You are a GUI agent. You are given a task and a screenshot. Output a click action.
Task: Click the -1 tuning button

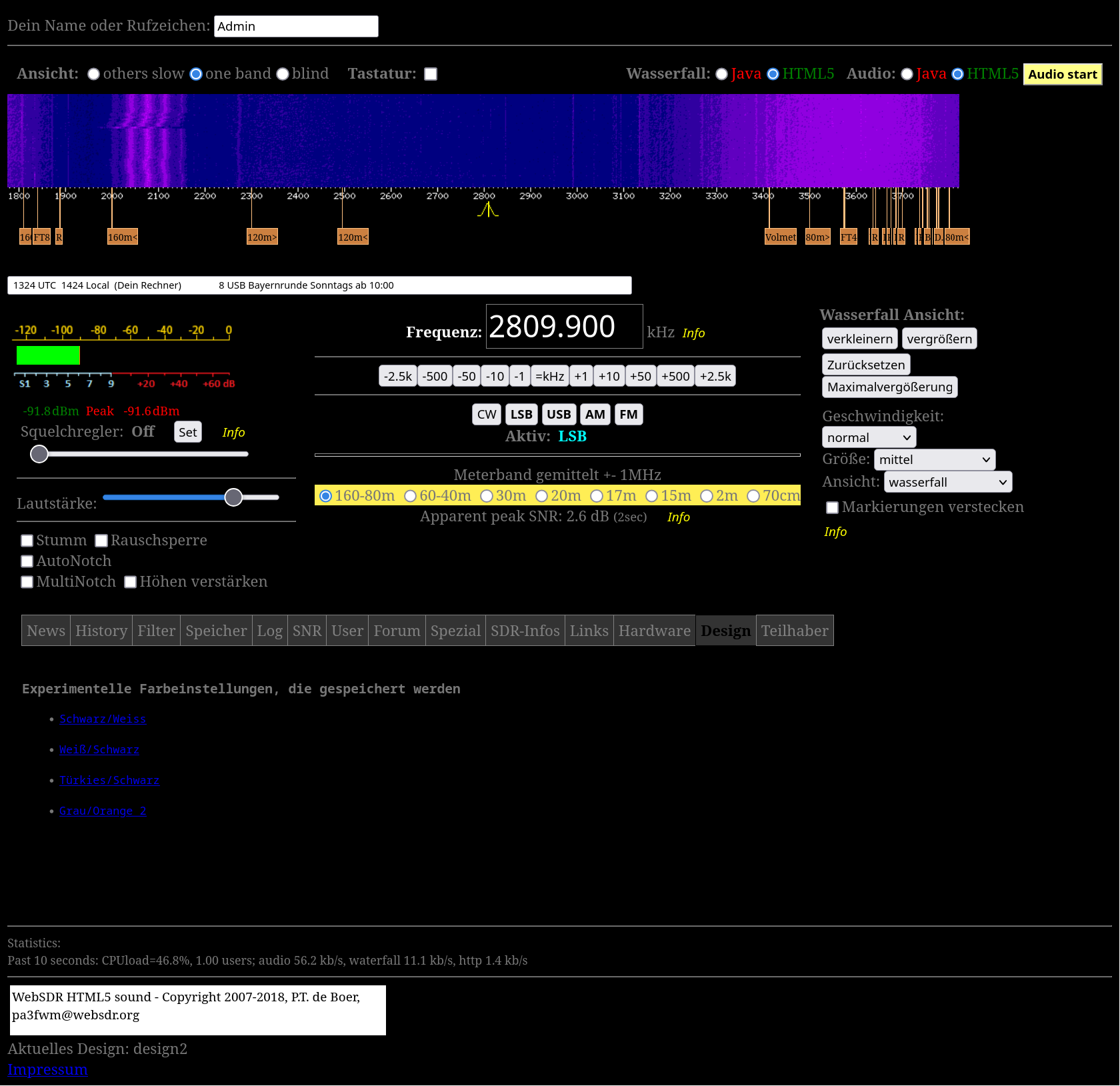point(519,376)
